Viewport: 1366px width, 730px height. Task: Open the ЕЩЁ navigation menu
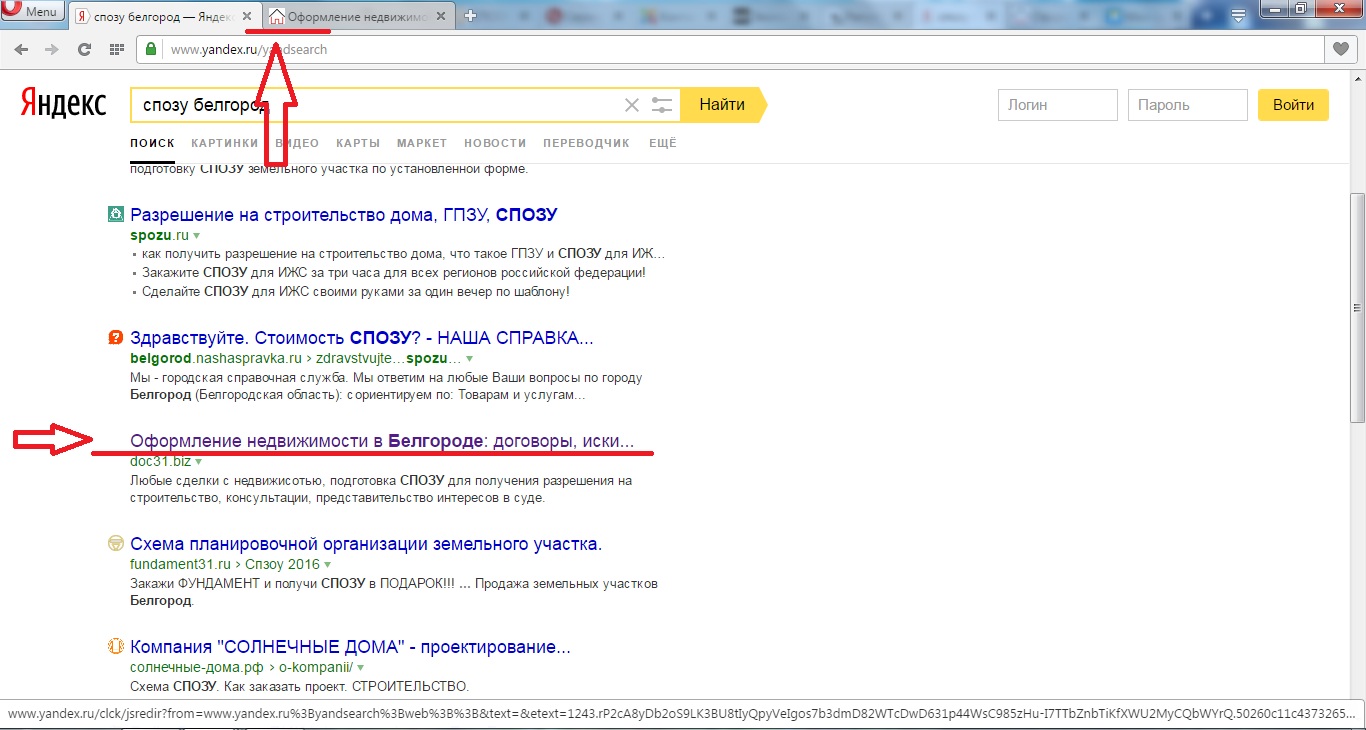pyautogui.click(x=663, y=143)
